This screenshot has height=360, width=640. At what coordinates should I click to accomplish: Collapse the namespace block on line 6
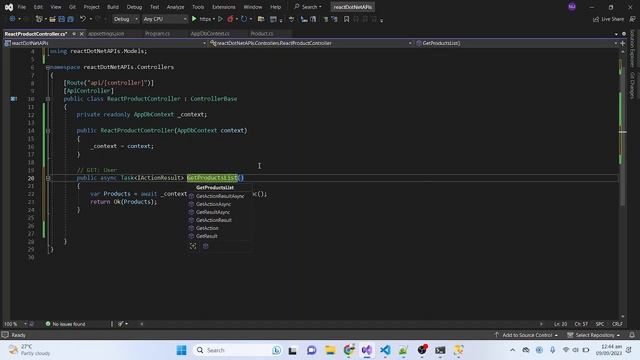pos(48,67)
